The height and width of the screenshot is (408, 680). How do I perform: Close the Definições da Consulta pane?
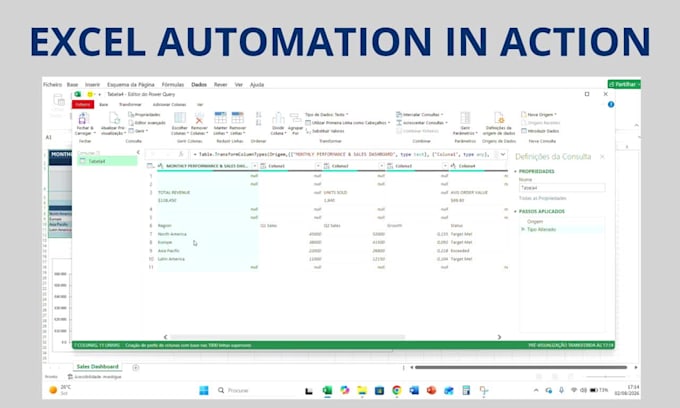tap(602, 157)
